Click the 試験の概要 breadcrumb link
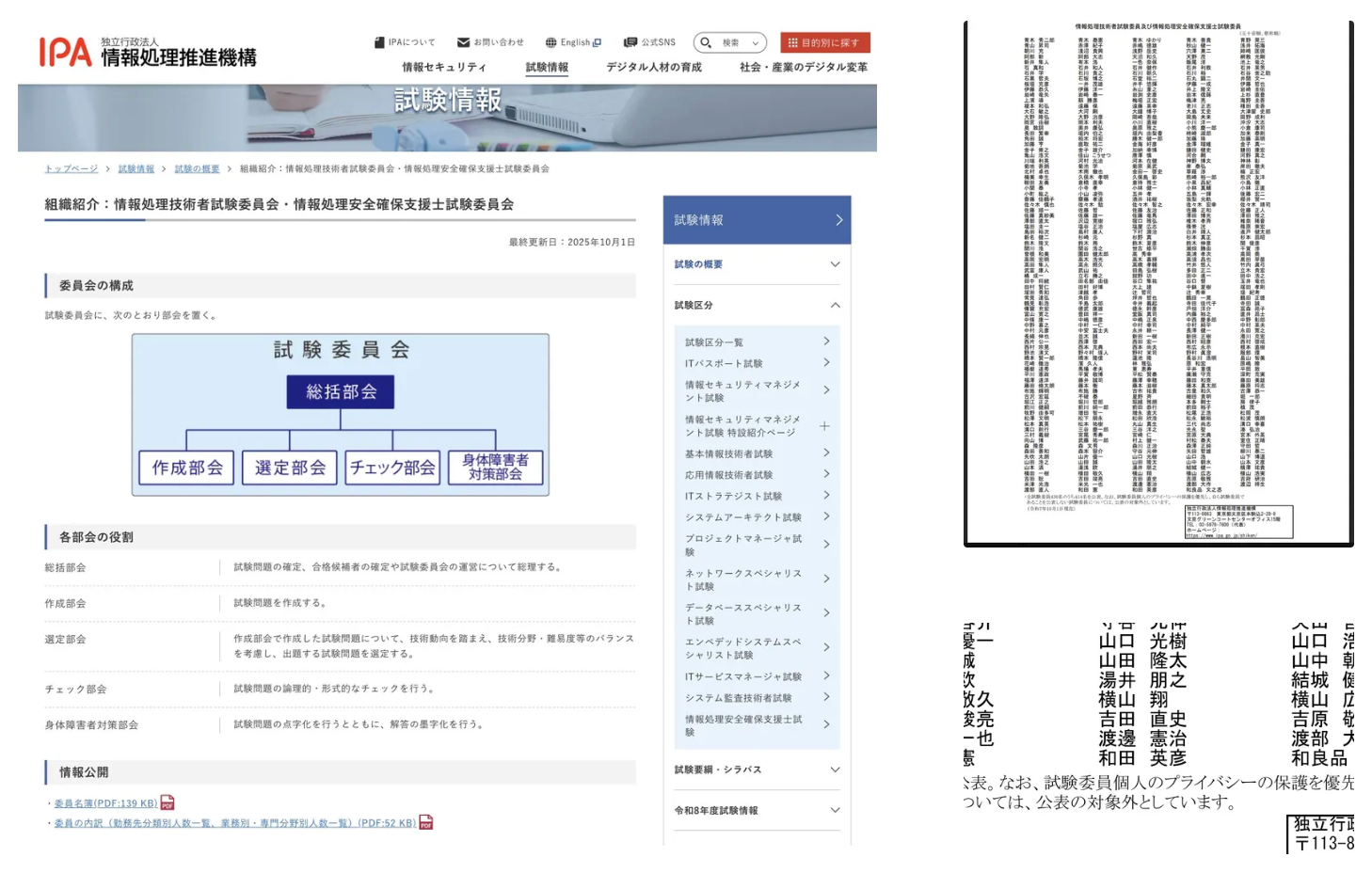Viewport: 1372px width, 873px height. pos(197,169)
